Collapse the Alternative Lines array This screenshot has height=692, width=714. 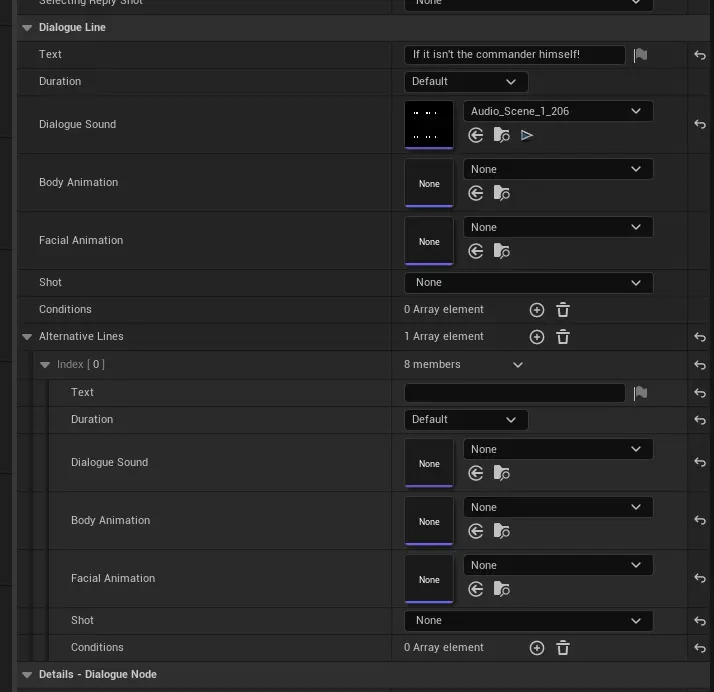coord(27,337)
